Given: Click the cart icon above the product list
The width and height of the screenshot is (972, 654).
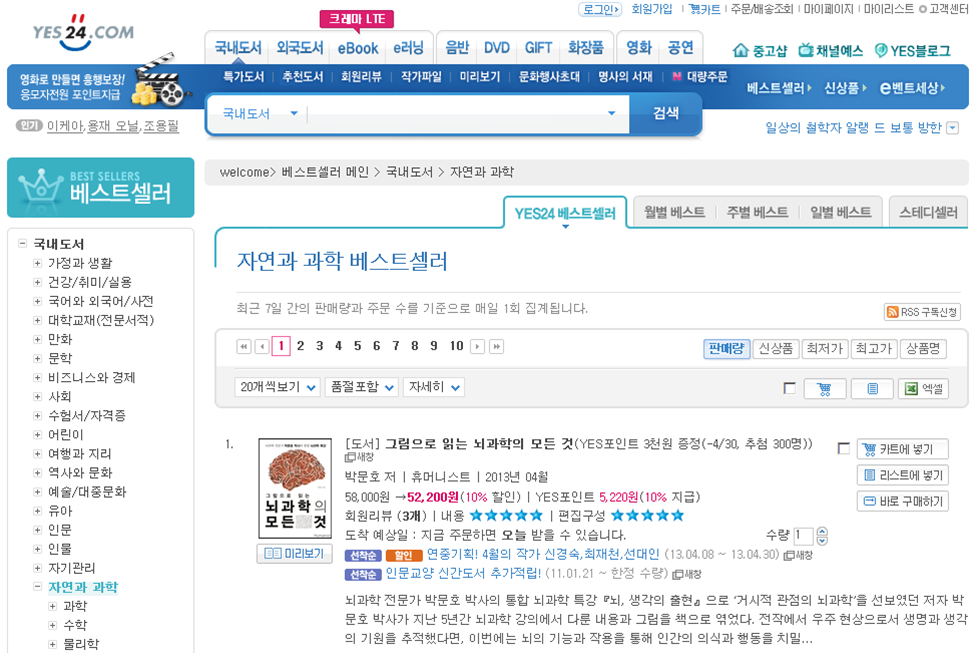Looking at the screenshot, I should [x=824, y=389].
